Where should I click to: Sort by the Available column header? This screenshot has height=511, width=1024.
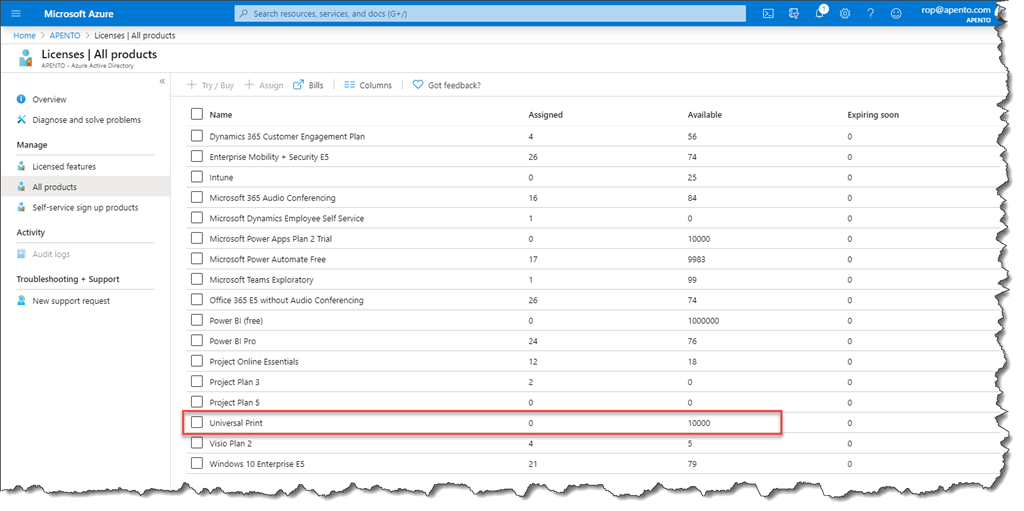pyautogui.click(x=705, y=115)
